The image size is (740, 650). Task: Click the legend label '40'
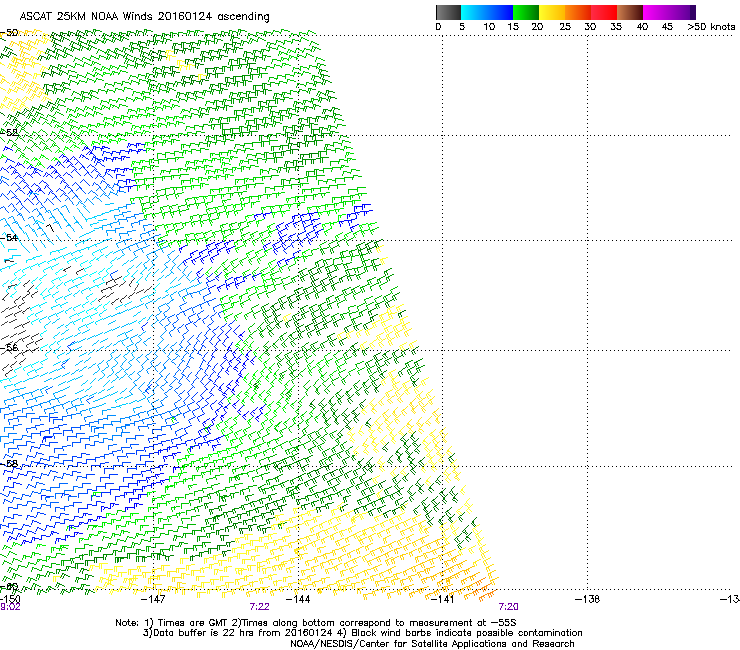642,27
